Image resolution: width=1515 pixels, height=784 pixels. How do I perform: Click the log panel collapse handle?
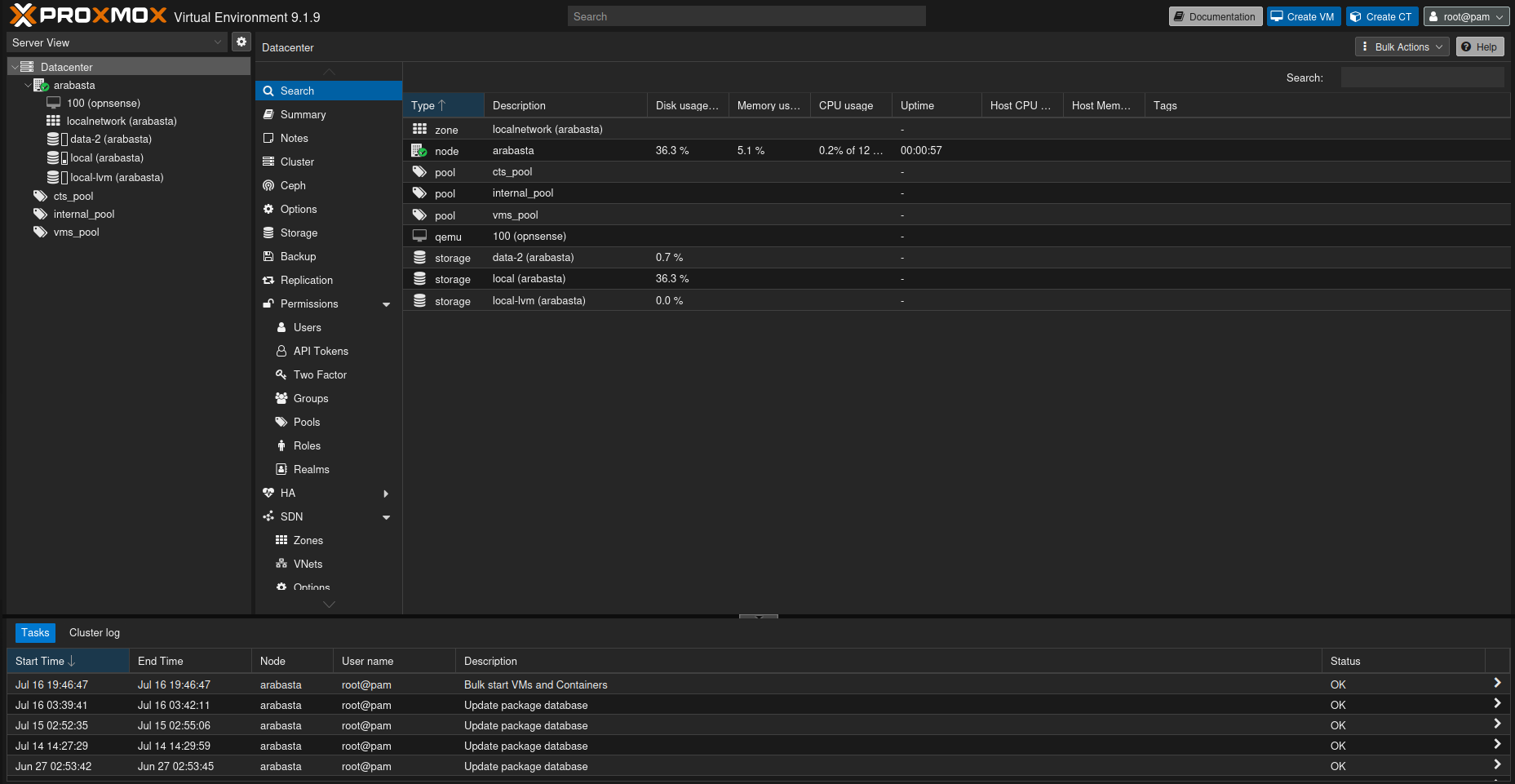click(758, 617)
